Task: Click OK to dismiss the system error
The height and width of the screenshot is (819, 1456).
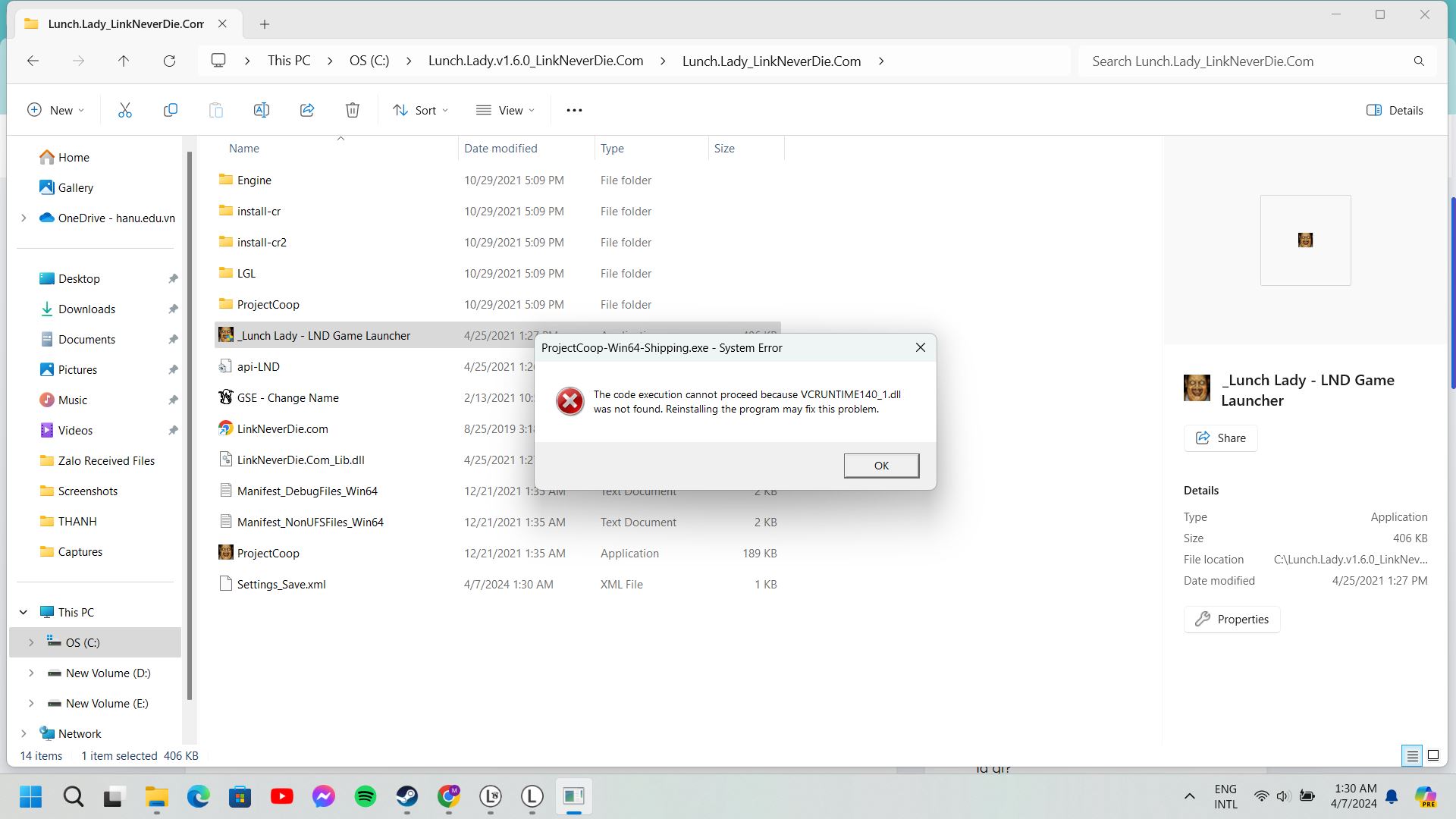Action: [x=882, y=465]
